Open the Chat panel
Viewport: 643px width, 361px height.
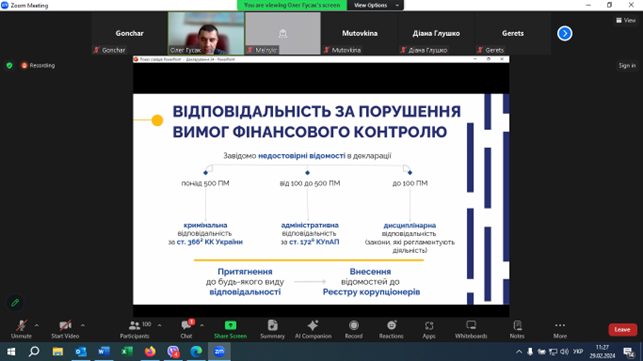pos(187,329)
